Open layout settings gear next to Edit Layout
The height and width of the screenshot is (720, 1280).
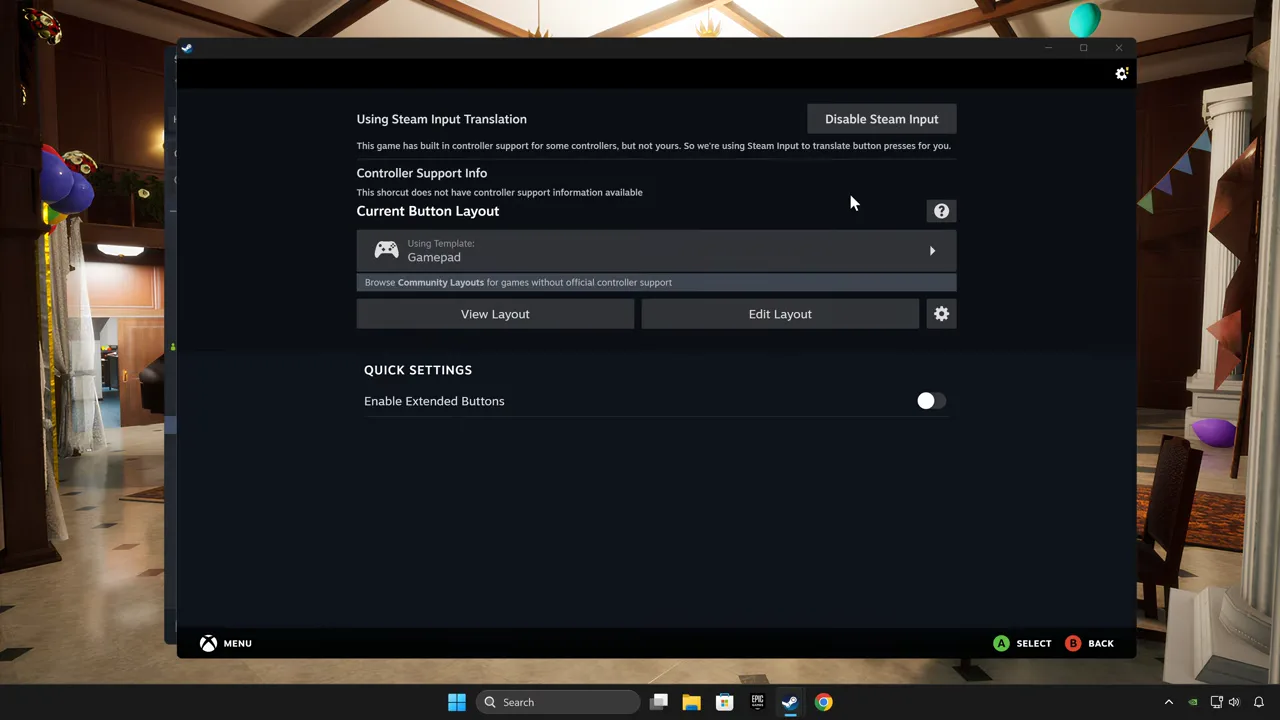coord(941,314)
